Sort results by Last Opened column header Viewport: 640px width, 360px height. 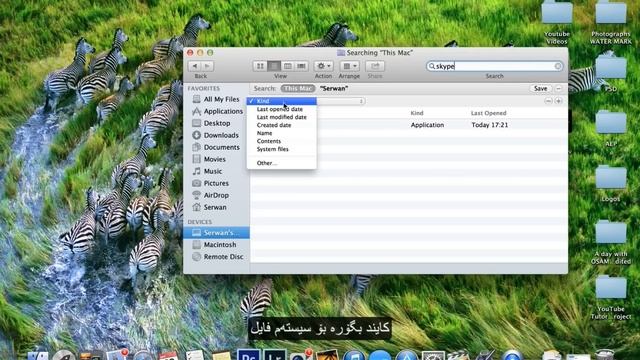(489, 113)
